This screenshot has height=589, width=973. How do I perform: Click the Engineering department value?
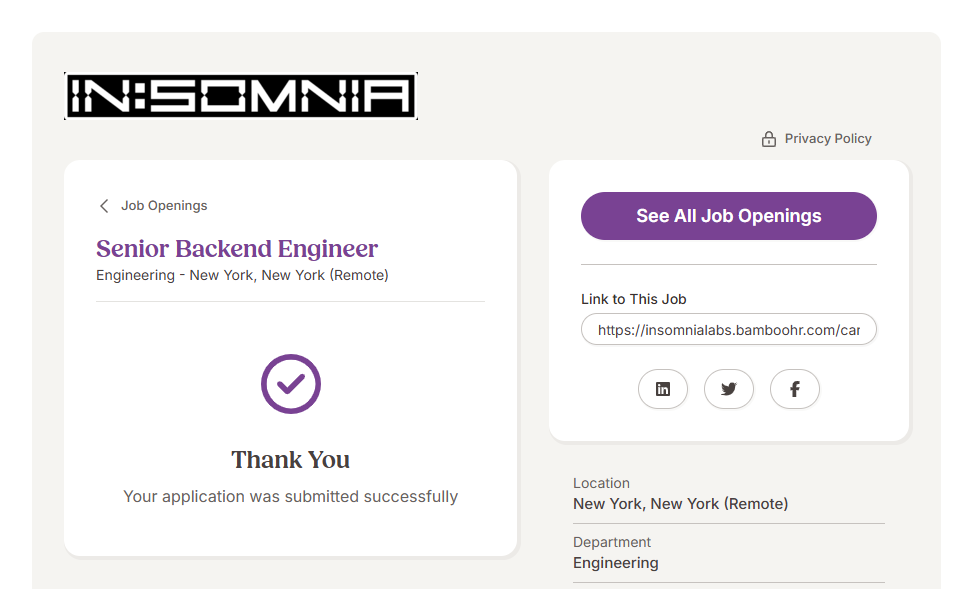coord(616,563)
